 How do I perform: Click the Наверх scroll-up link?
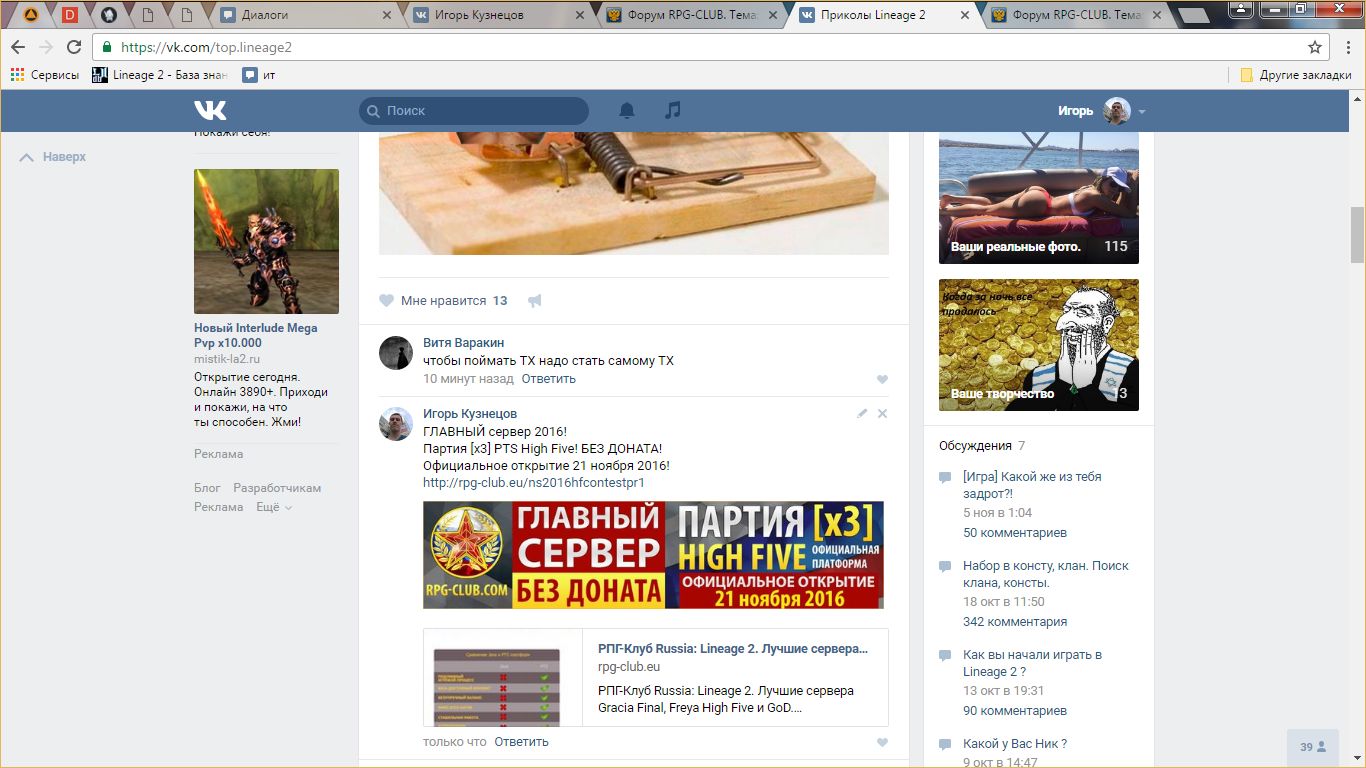click(53, 157)
